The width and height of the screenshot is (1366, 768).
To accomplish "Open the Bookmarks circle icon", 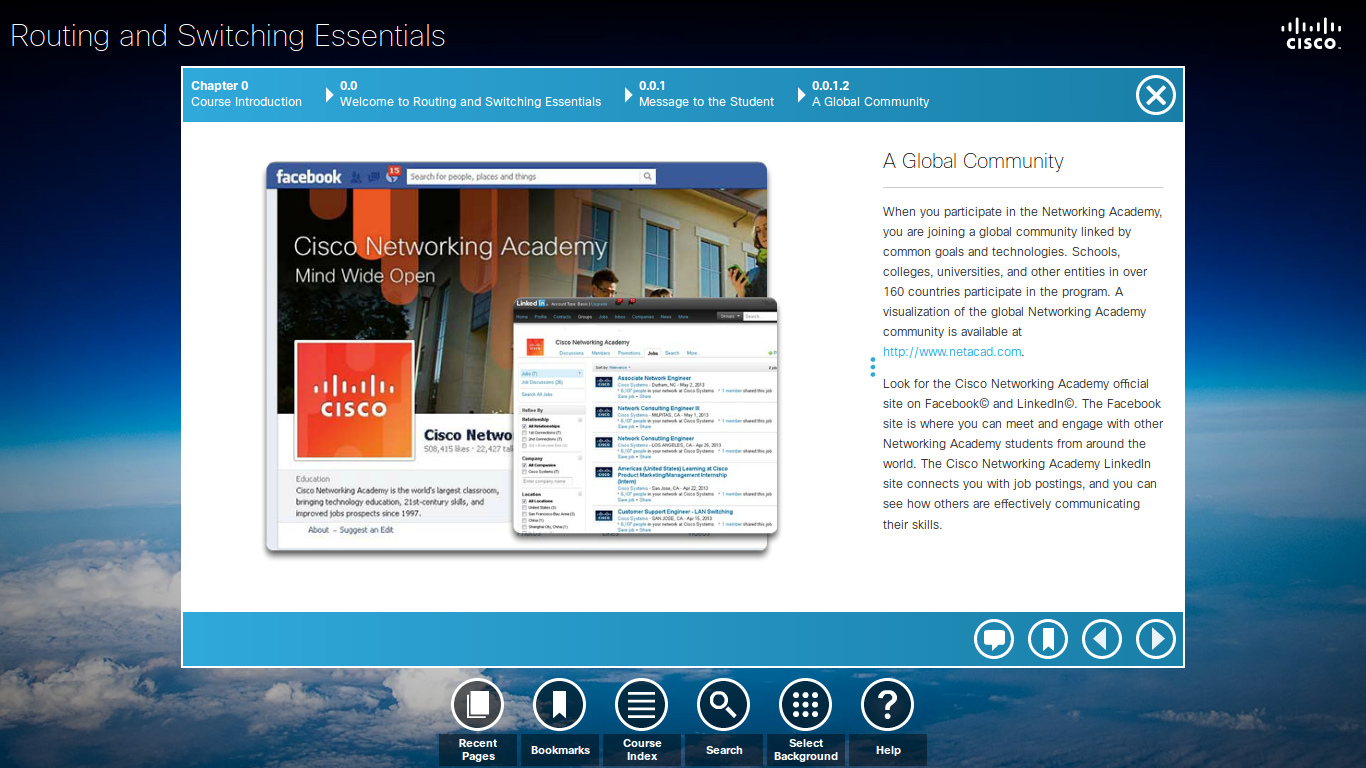I will click(x=560, y=705).
